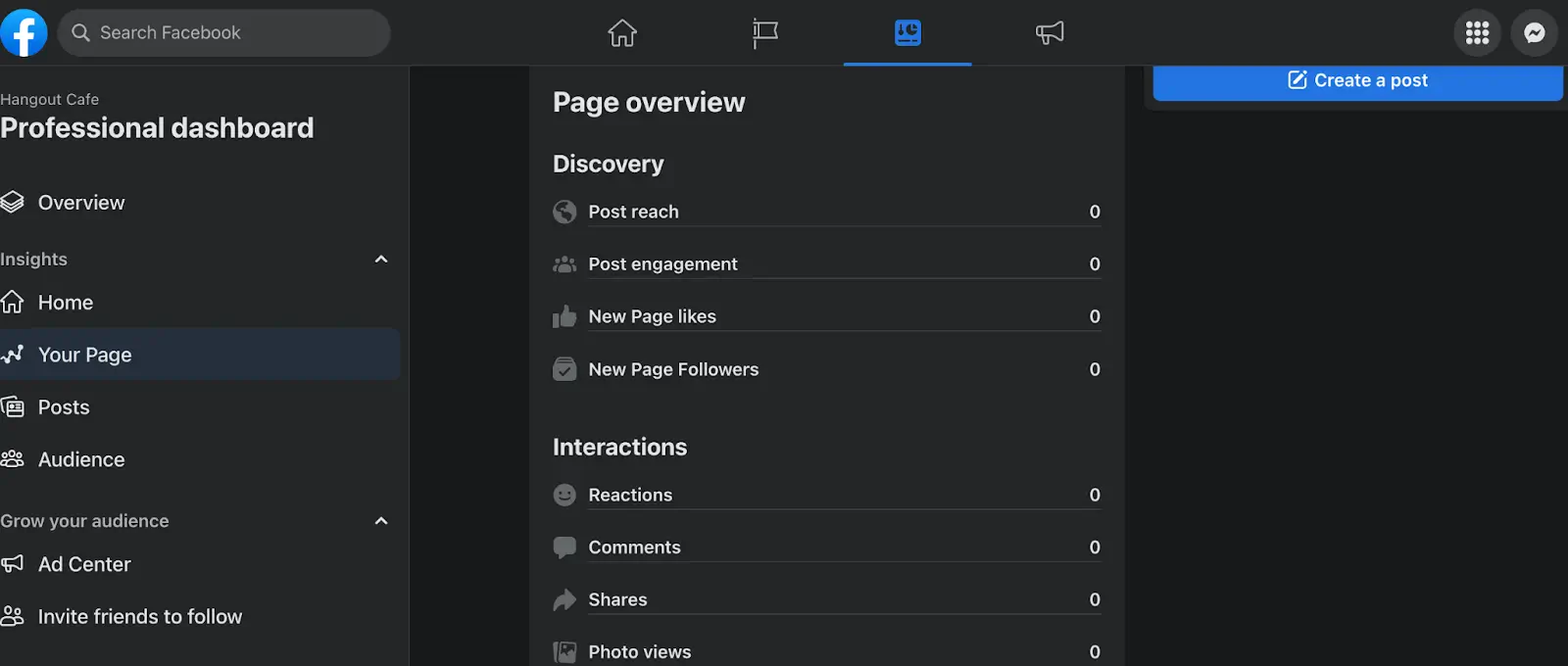
Task: Click the Page overview heading
Action: pos(649,103)
